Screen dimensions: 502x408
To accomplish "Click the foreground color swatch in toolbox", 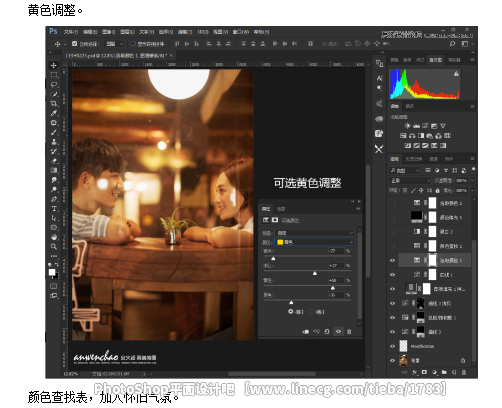I will tap(52, 272).
